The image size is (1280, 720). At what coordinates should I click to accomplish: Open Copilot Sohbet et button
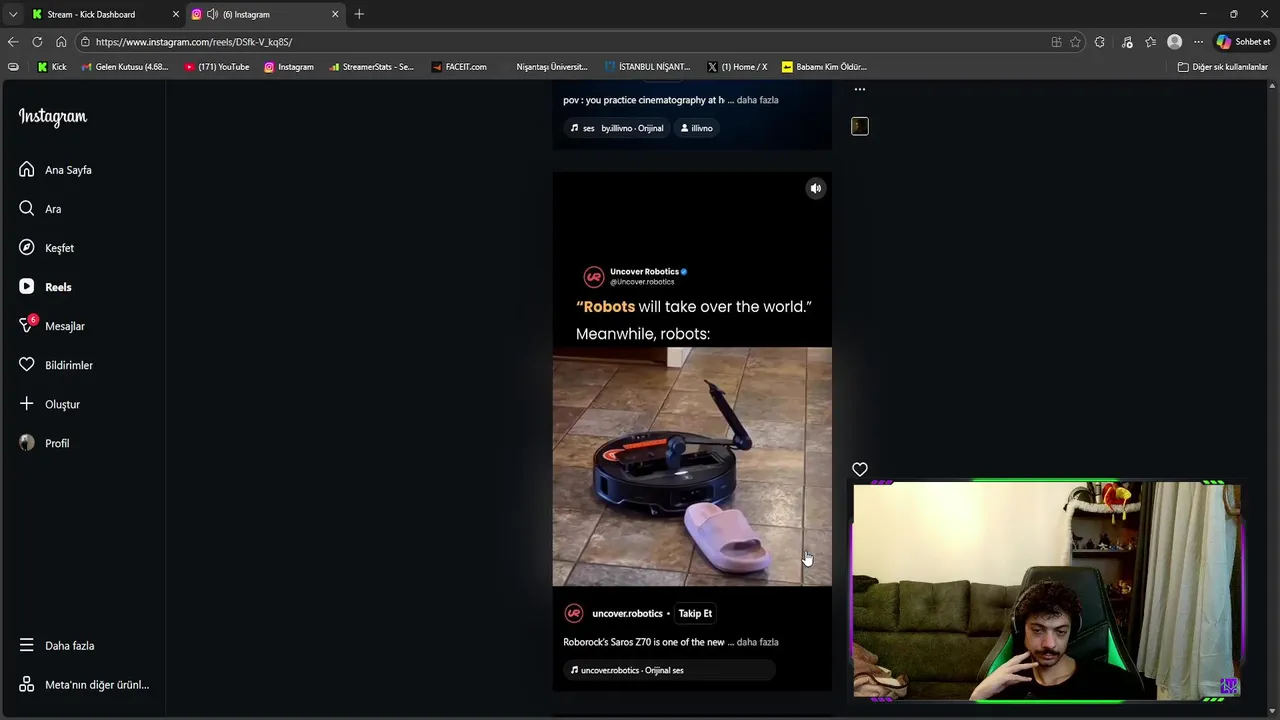tap(1243, 42)
